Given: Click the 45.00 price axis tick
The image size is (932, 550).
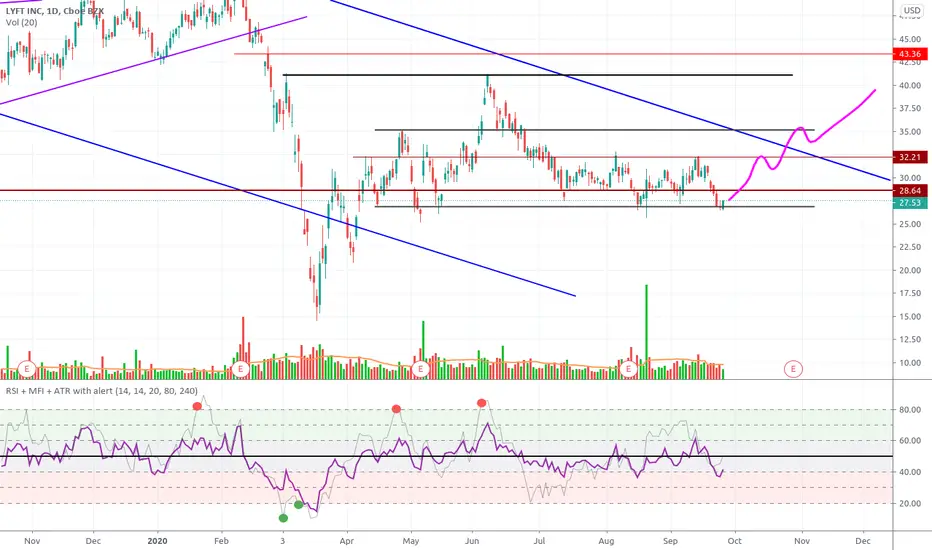Looking at the screenshot, I should pyautogui.click(x=910, y=39).
